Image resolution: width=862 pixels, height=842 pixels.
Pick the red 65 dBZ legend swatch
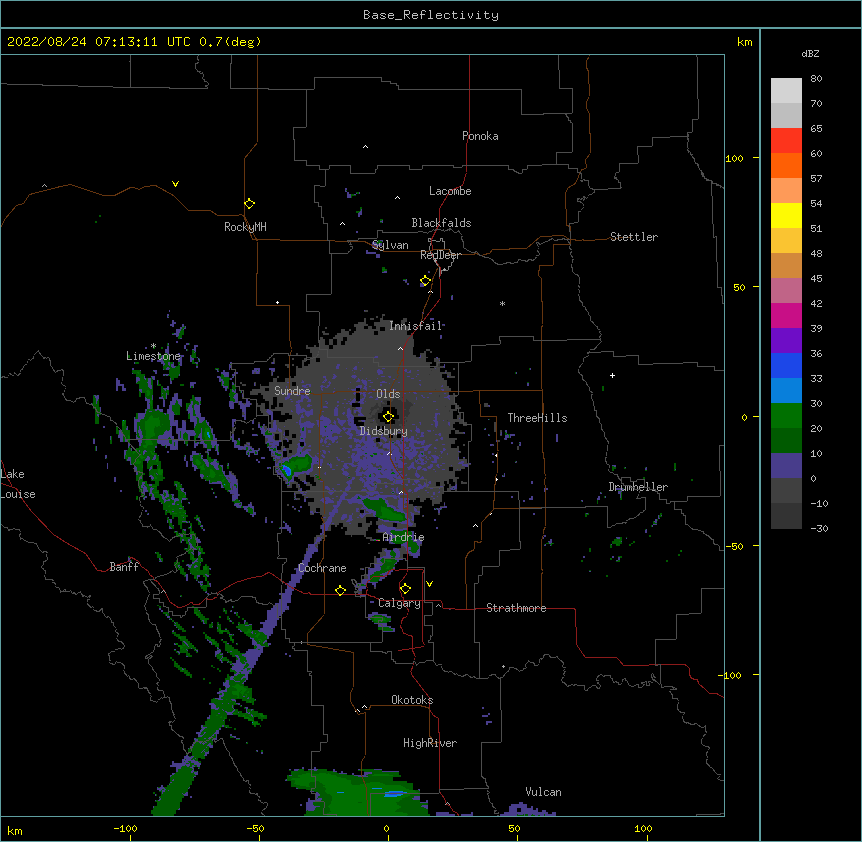(786, 140)
